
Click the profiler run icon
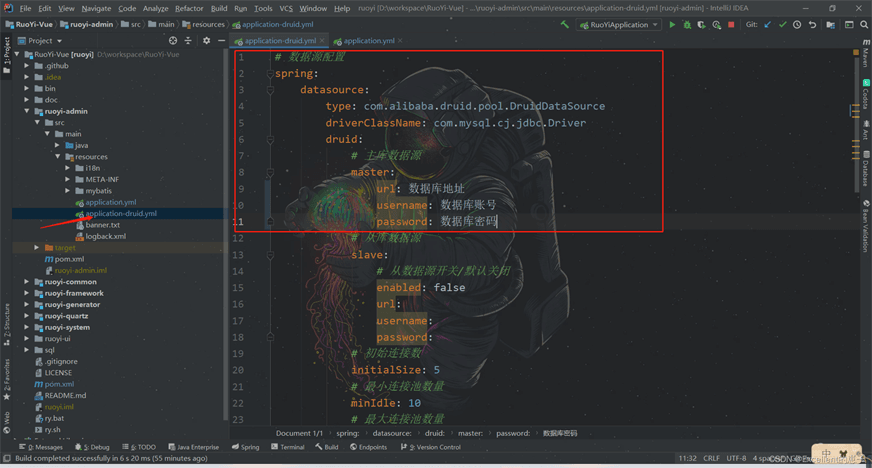(x=716, y=24)
